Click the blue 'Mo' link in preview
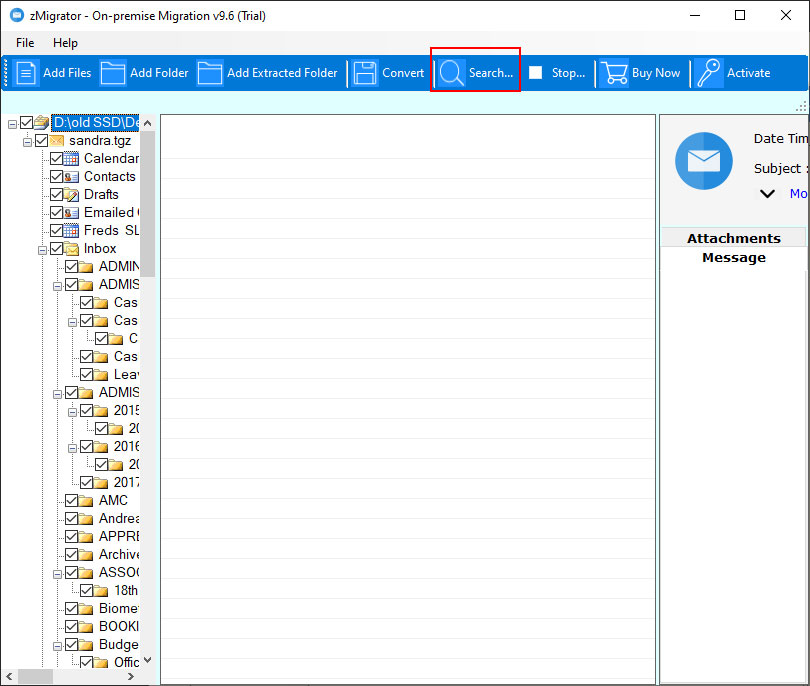The image size is (810, 686). (x=798, y=194)
